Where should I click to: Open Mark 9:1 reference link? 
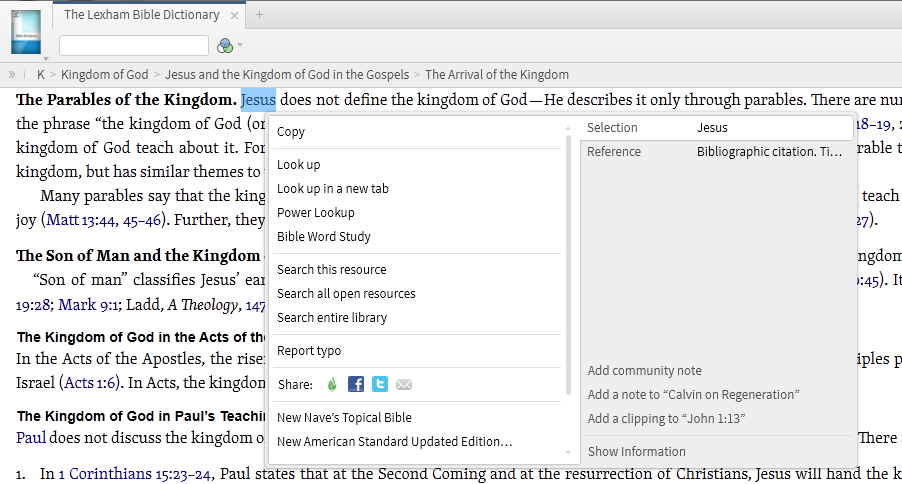point(89,305)
